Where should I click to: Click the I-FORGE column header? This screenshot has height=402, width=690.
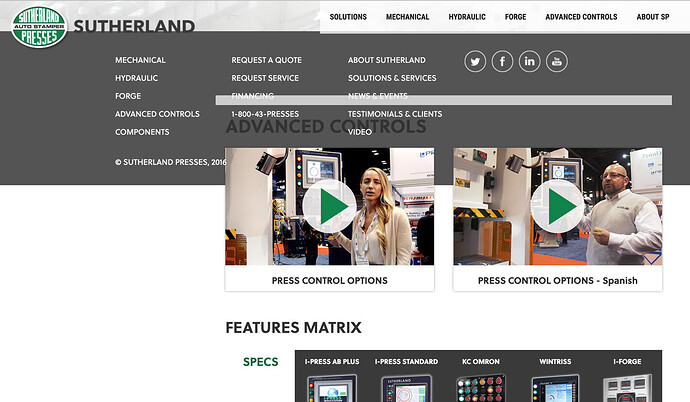(627, 362)
